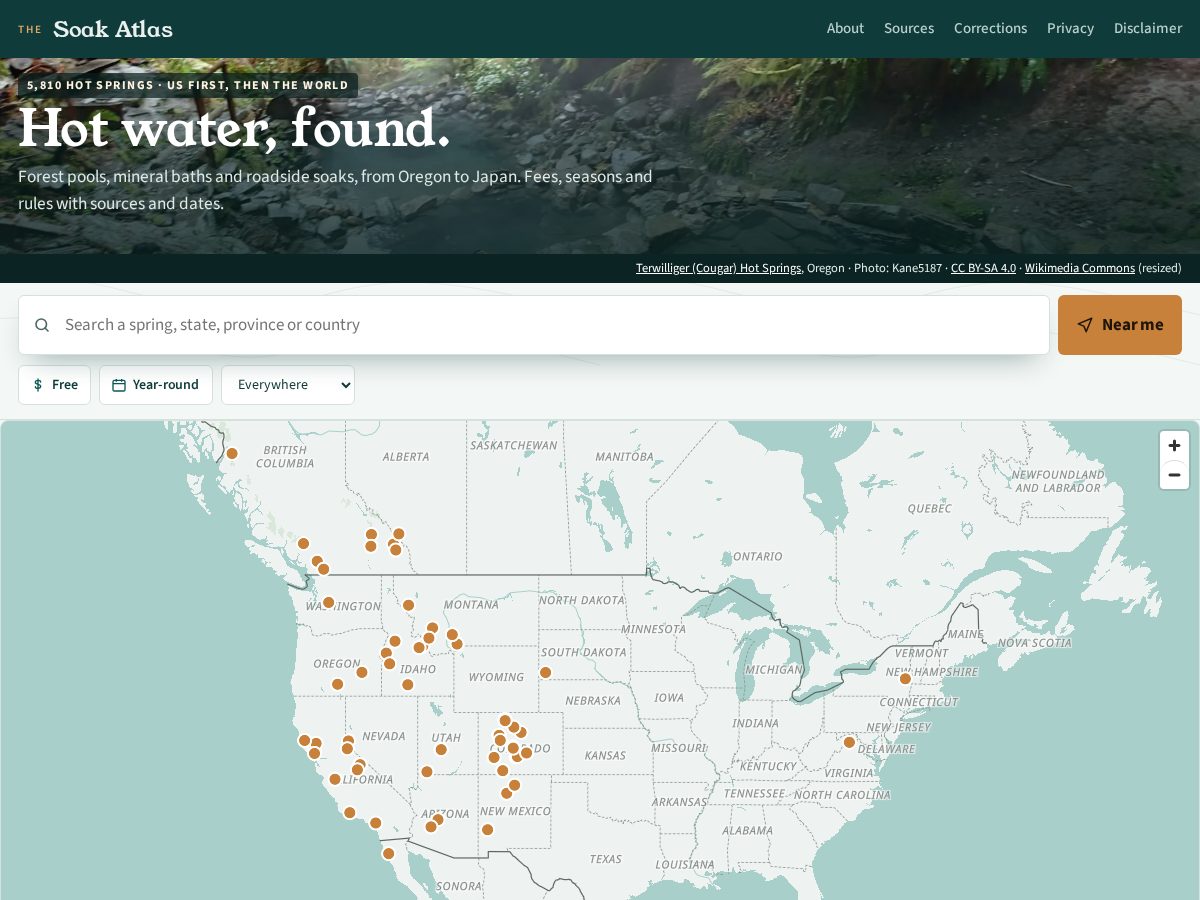The image size is (1200, 900).
Task: Open the Everywhere region dropdown
Action: click(288, 385)
